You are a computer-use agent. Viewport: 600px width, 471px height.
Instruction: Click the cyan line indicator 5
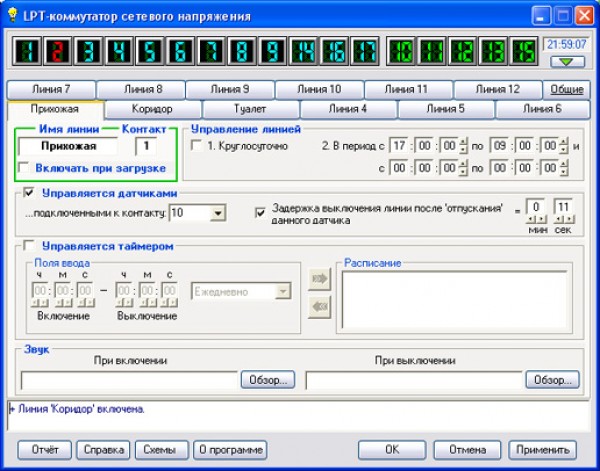pyautogui.click(x=154, y=51)
